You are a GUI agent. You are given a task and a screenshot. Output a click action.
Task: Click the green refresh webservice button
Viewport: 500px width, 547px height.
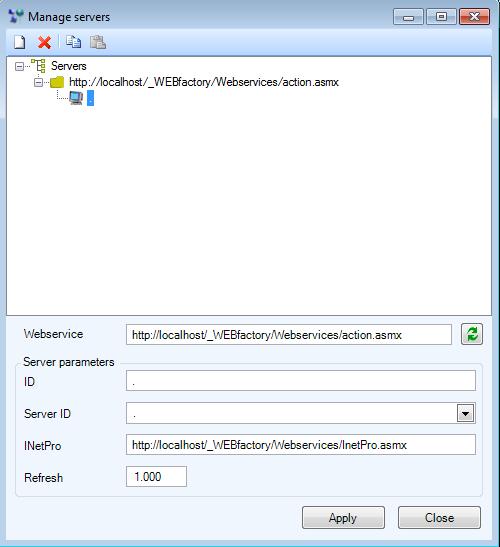tap(472, 334)
